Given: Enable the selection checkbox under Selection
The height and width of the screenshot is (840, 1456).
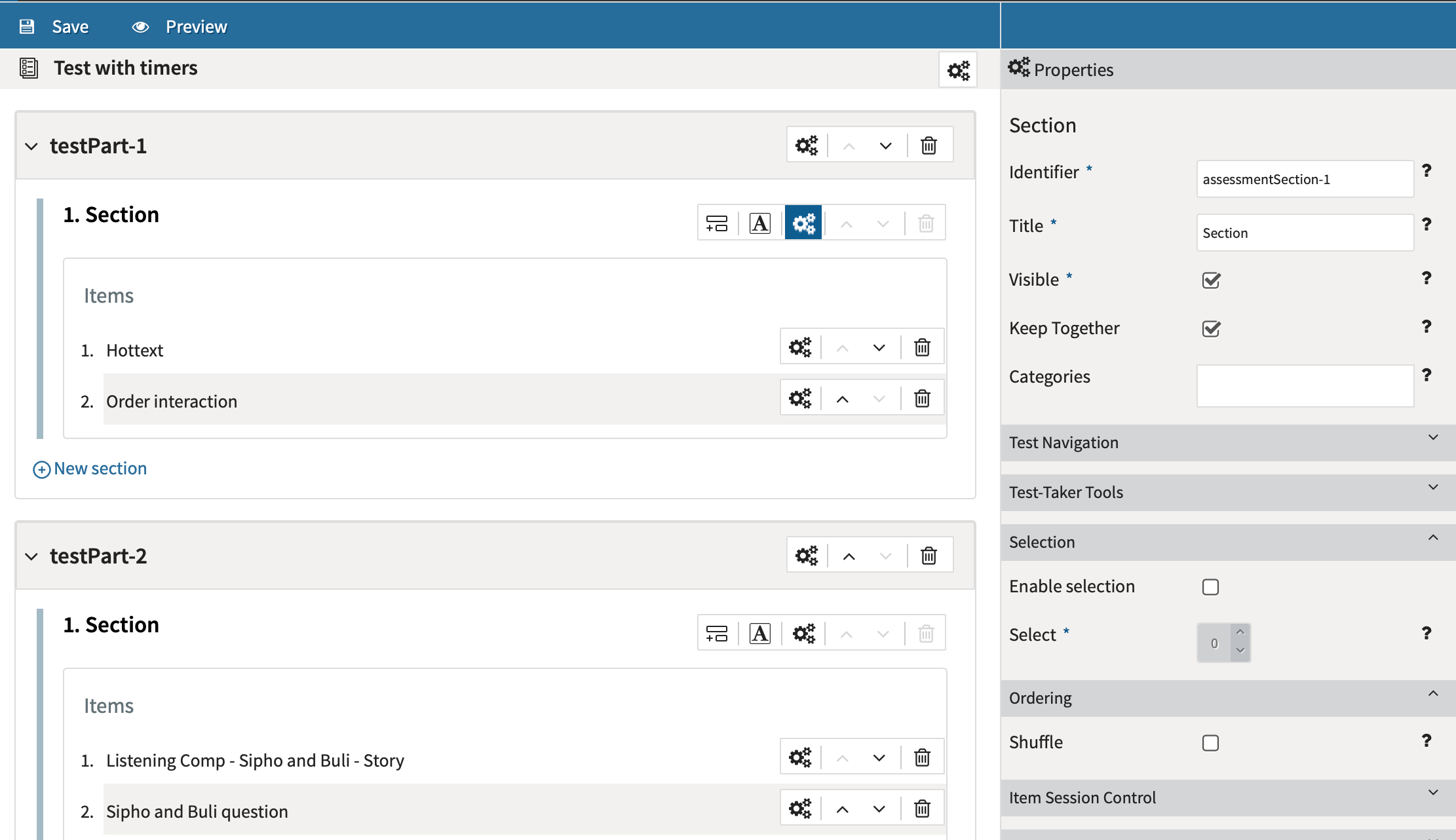Looking at the screenshot, I should pyautogui.click(x=1210, y=587).
